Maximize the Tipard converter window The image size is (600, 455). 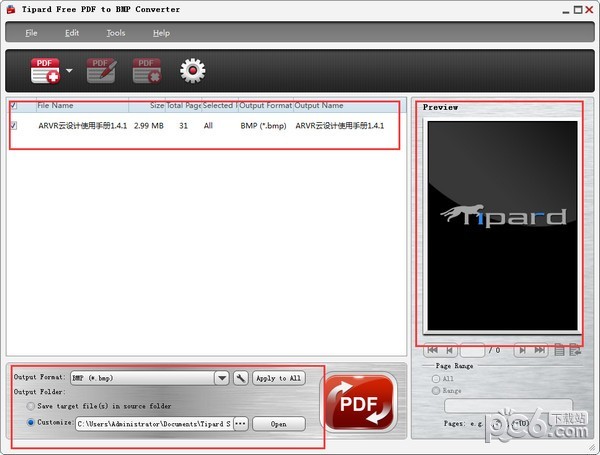tap(578, 10)
